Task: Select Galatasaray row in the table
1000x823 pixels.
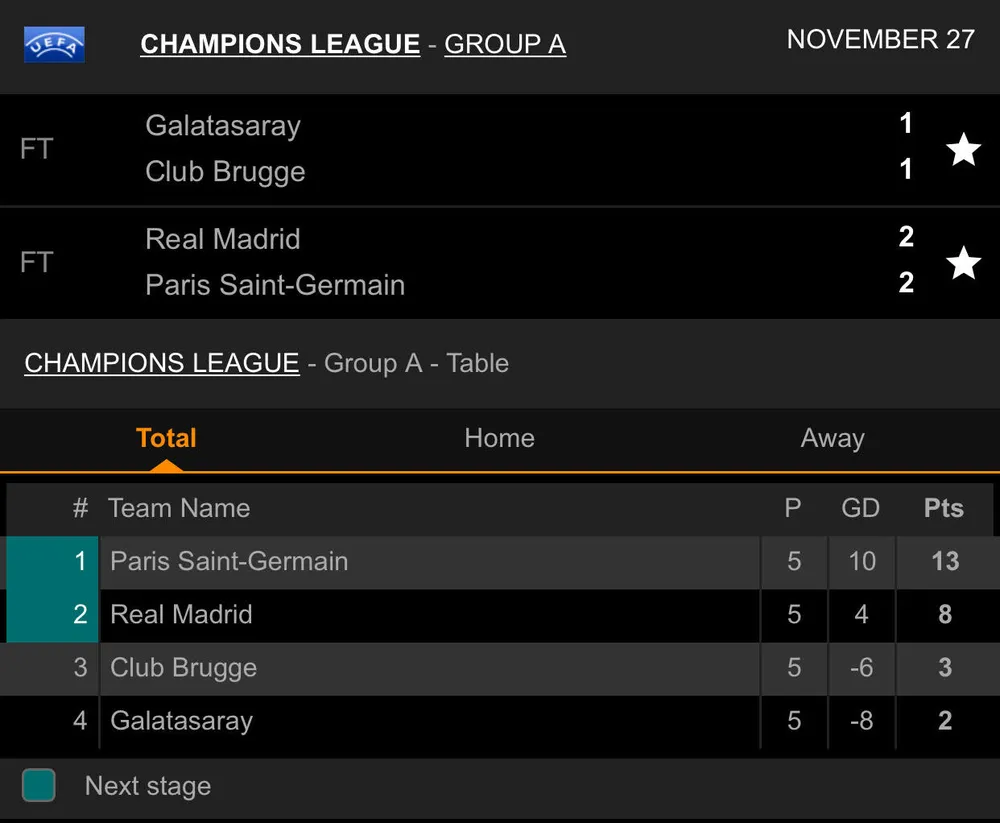Action: [x=181, y=721]
